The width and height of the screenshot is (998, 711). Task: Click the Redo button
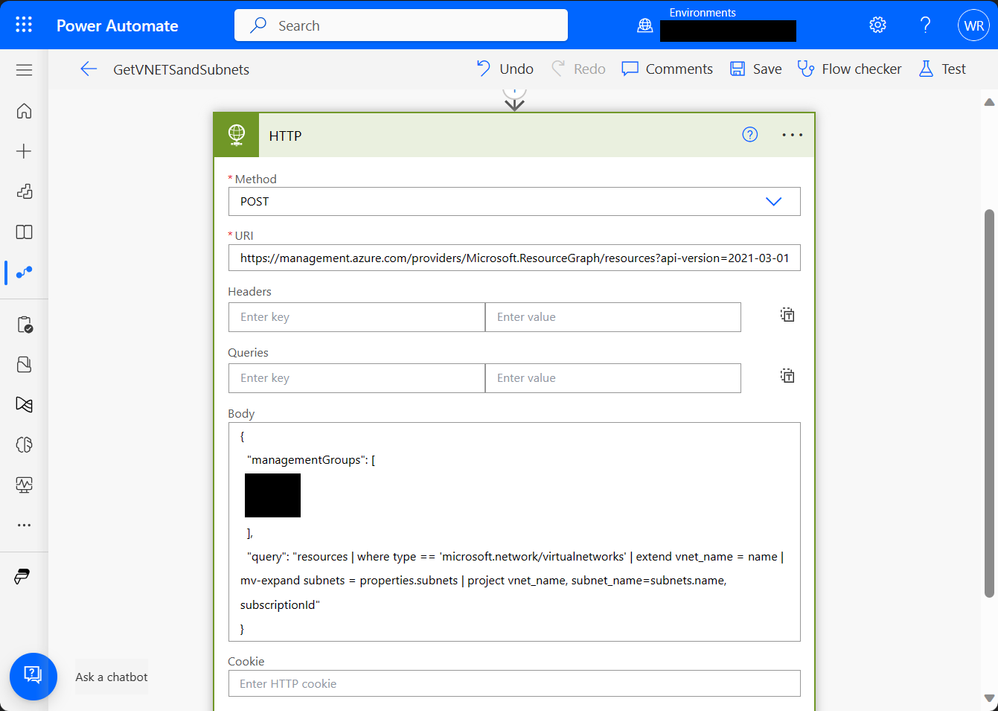coord(578,69)
